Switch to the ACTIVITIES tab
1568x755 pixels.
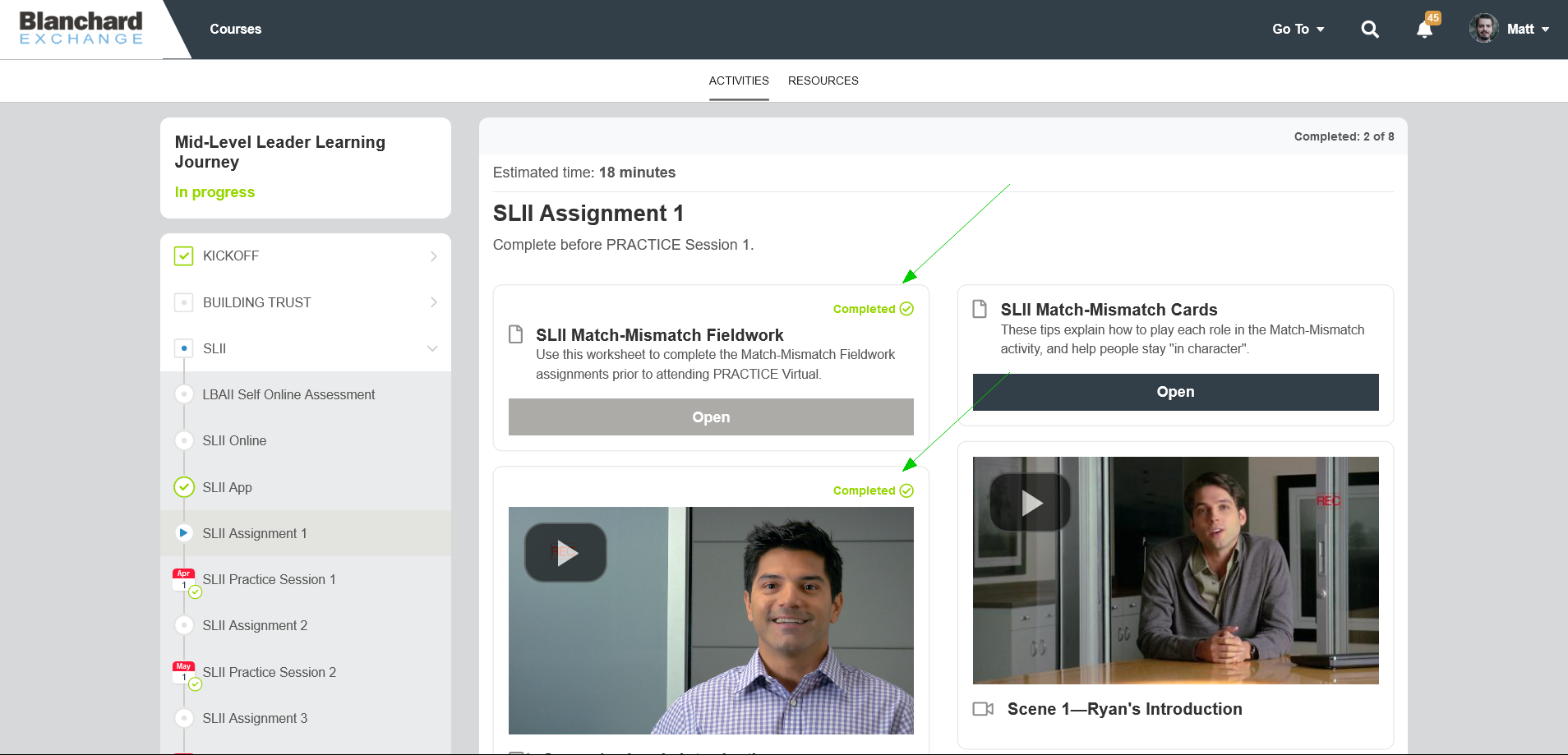coord(739,81)
